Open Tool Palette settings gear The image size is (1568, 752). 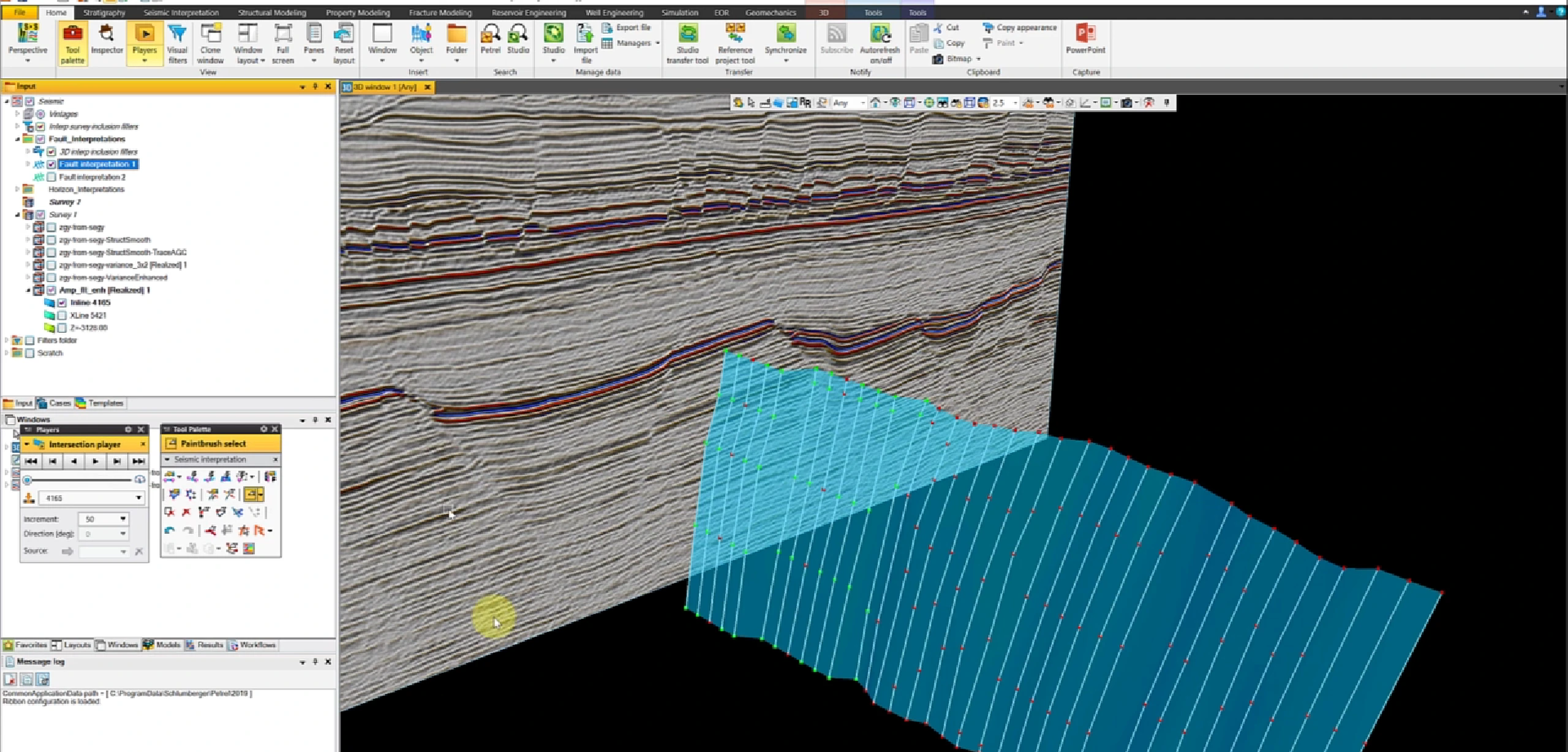pyautogui.click(x=264, y=429)
